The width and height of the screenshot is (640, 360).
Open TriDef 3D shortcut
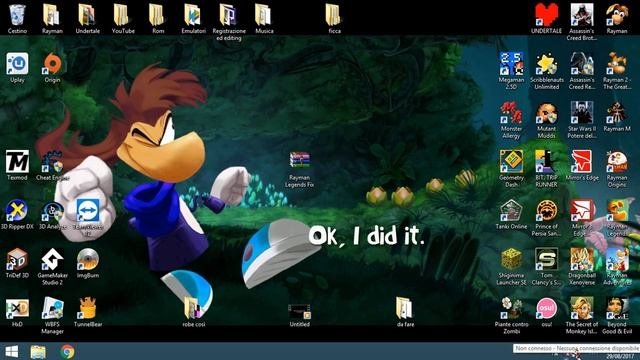click(x=17, y=260)
